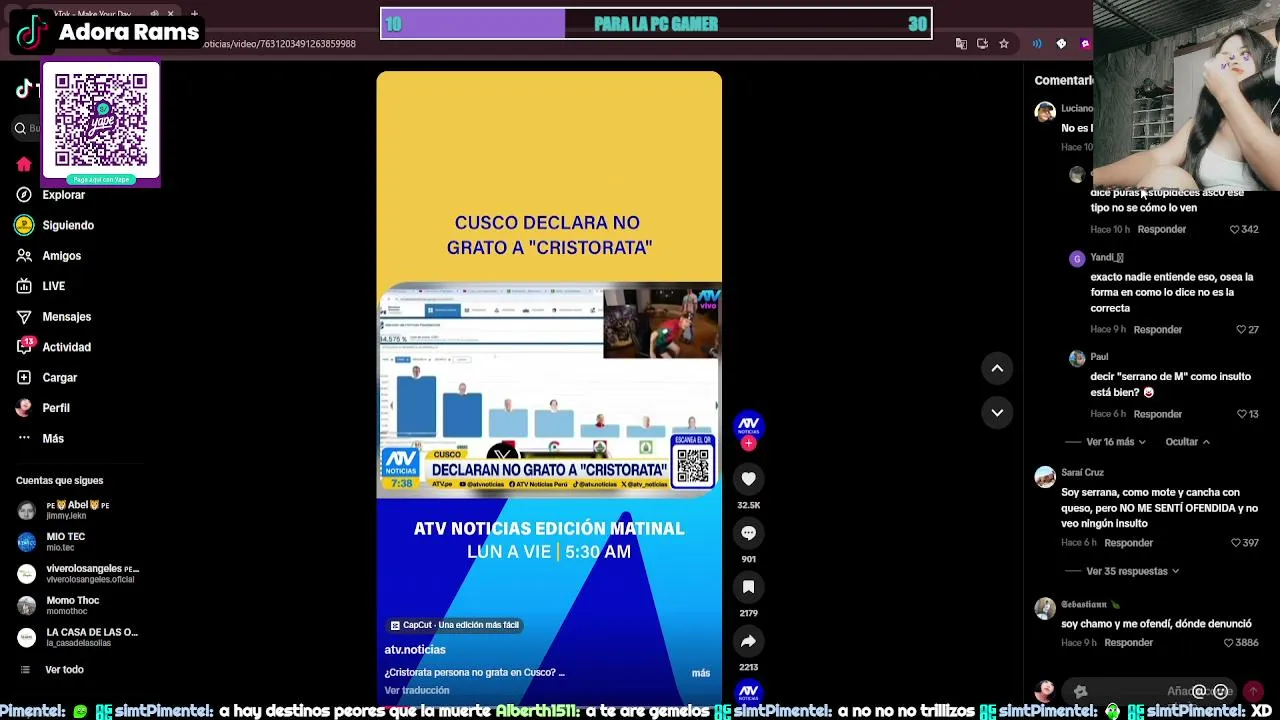Open Yandi's profile avatar

tap(1077, 259)
